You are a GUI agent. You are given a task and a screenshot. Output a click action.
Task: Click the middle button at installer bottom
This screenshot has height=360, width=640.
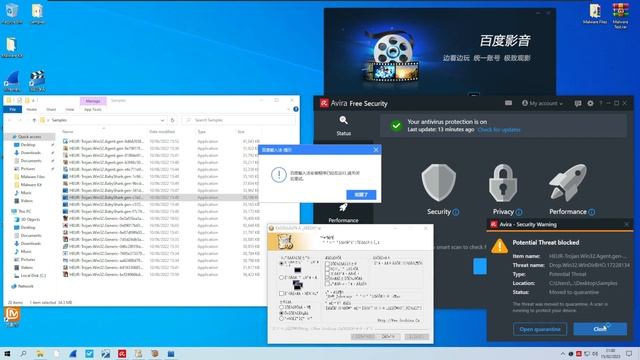tap(388, 336)
